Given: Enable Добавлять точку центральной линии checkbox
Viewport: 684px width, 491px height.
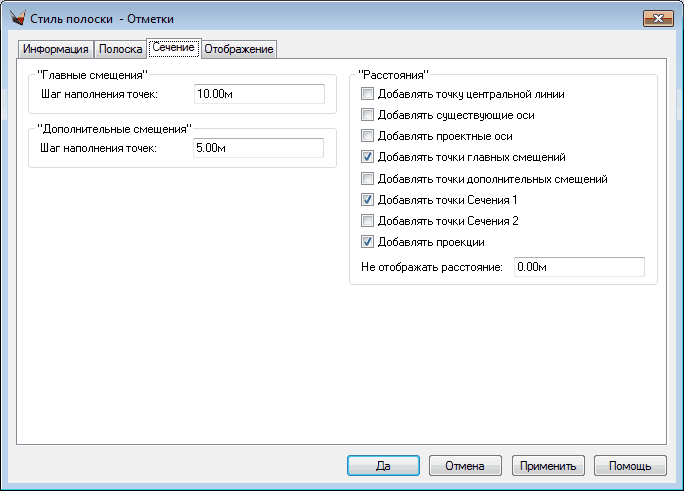Looking at the screenshot, I should click(x=368, y=94).
